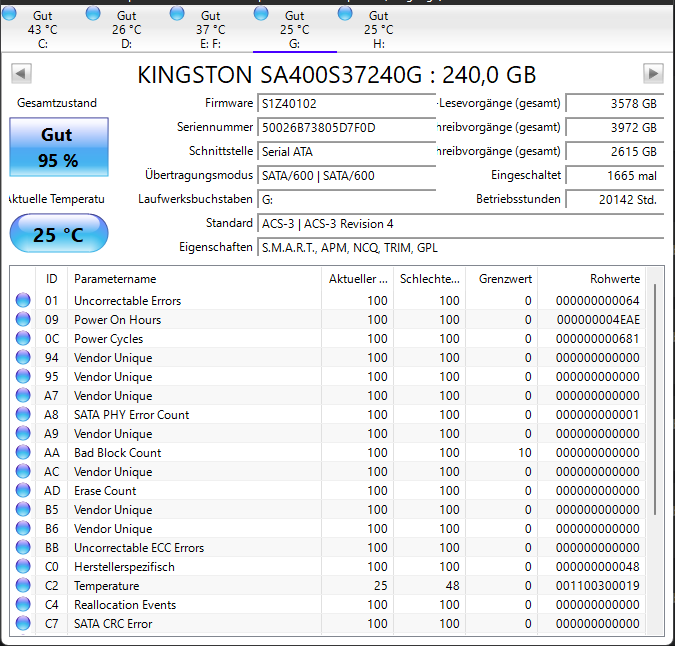Click the status orb of ID 95 row
Screen dimensions: 675x646
pyautogui.click(x=23, y=376)
